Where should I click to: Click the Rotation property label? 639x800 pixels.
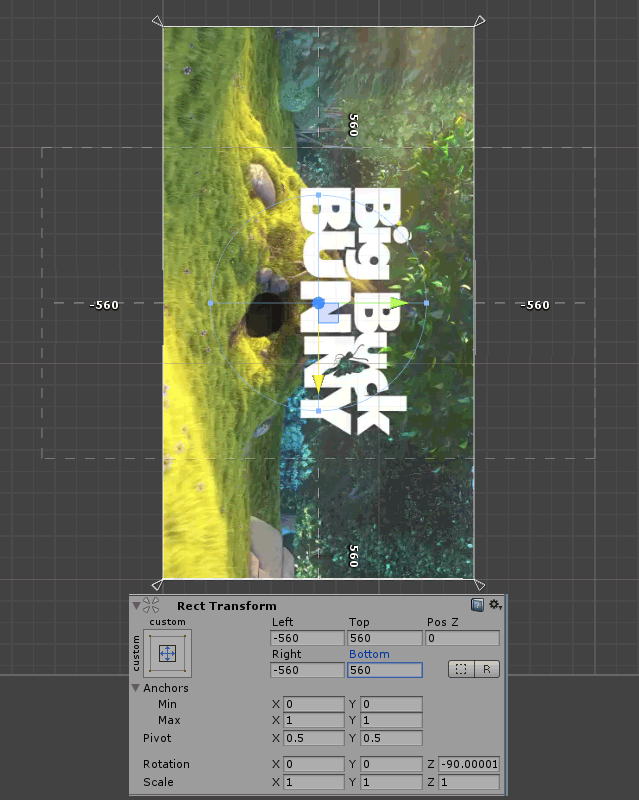[x=166, y=764]
